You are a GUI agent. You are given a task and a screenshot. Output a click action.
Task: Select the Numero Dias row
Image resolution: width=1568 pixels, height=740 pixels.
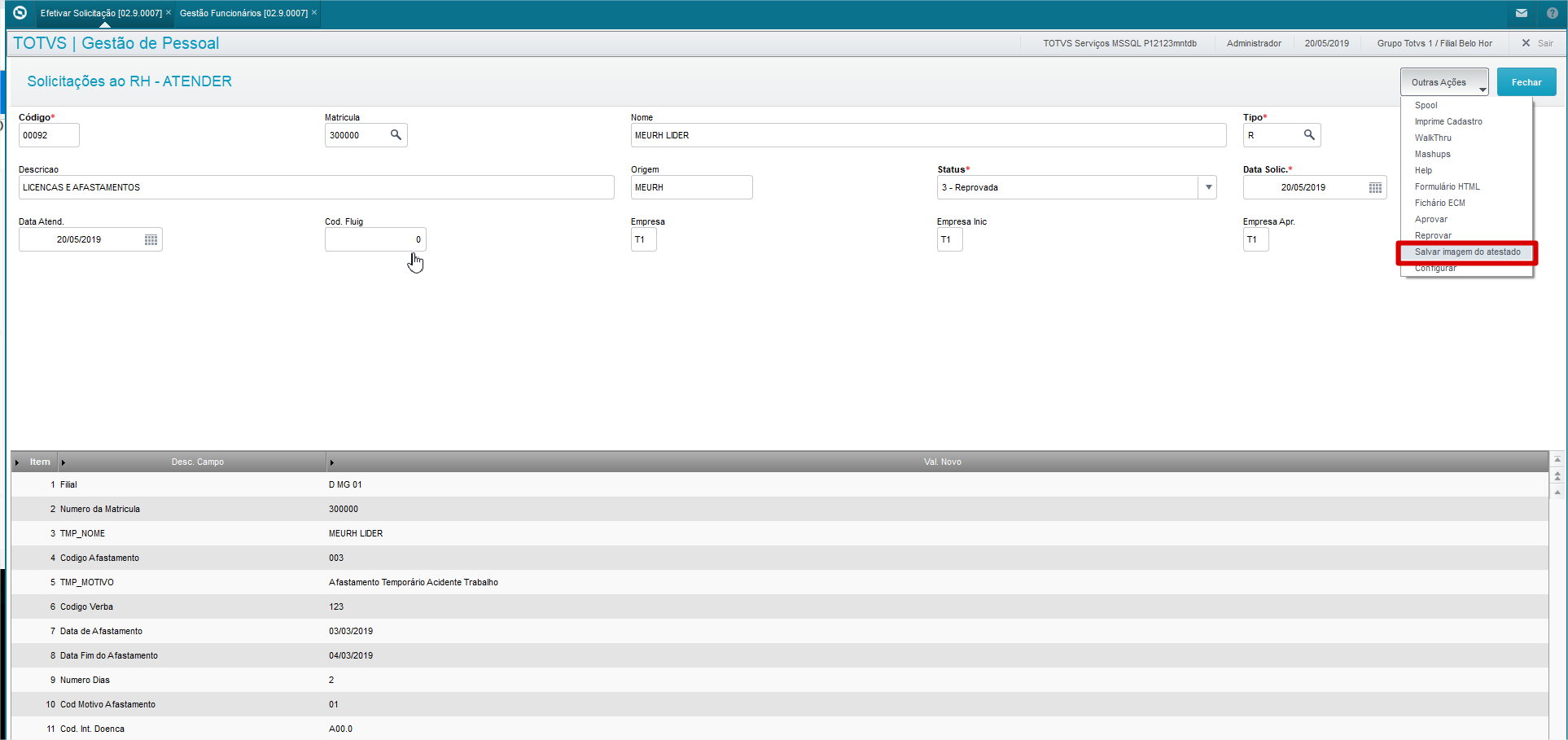780,680
